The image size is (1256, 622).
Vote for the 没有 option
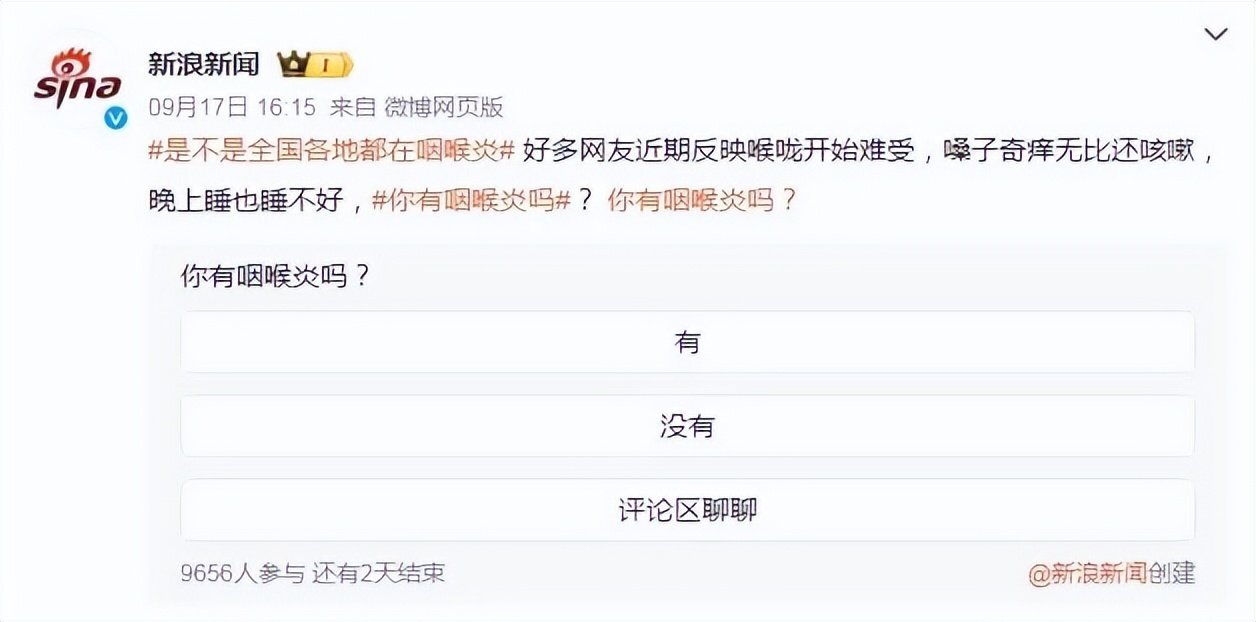(x=687, y=426)
